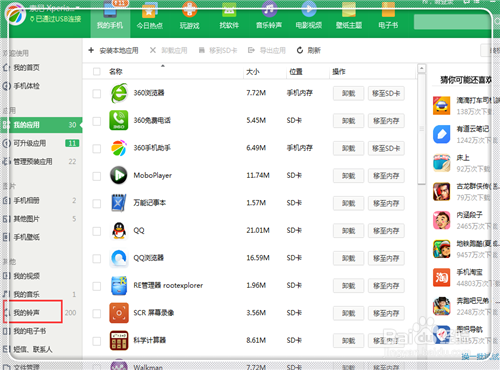This screenshot has width=500, height=370.
Task: Click the 手机淘宝 recommended app icon
Action: [442, 277]
